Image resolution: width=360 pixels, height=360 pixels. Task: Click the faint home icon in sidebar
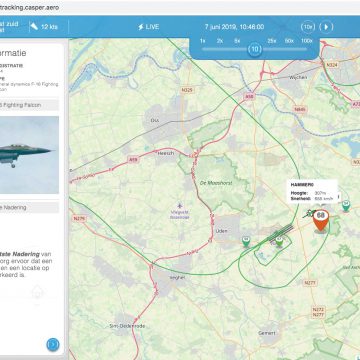click(38, 292)
